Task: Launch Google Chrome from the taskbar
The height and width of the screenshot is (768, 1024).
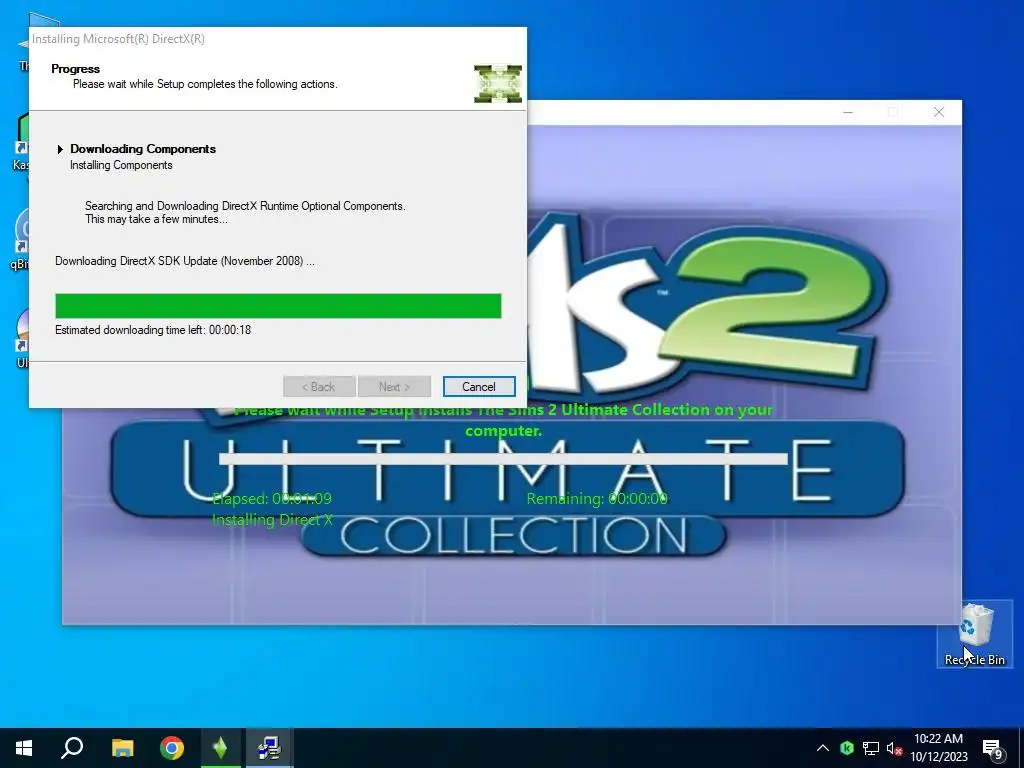Action: coord(172,748)
